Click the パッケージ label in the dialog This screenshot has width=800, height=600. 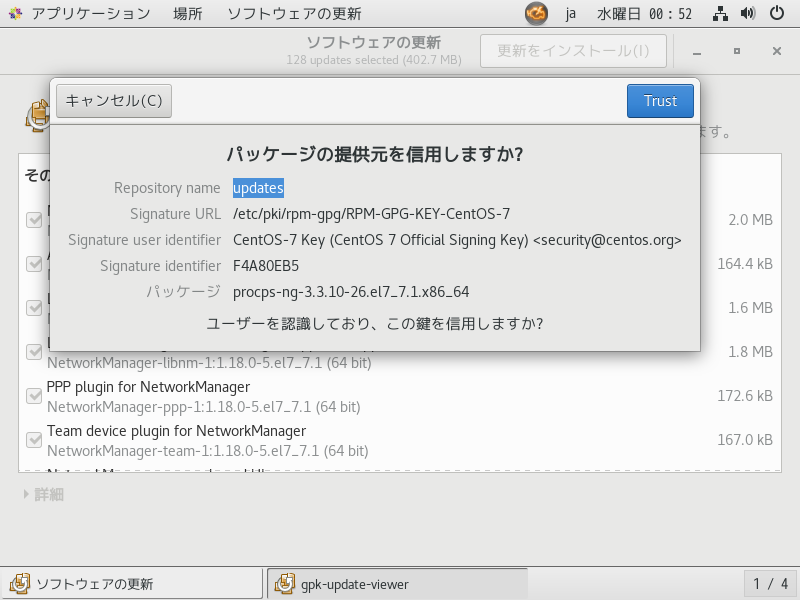pos(184,292)
